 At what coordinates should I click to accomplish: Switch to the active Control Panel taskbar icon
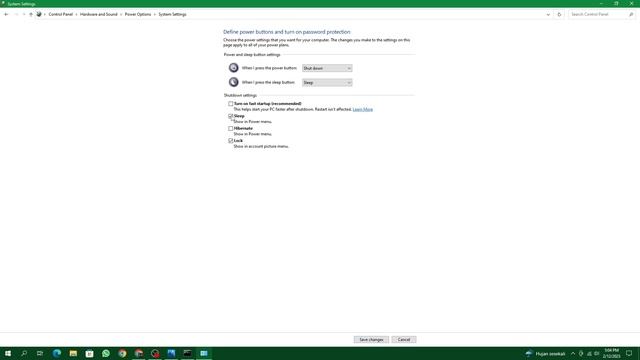[x=204, y=353]
